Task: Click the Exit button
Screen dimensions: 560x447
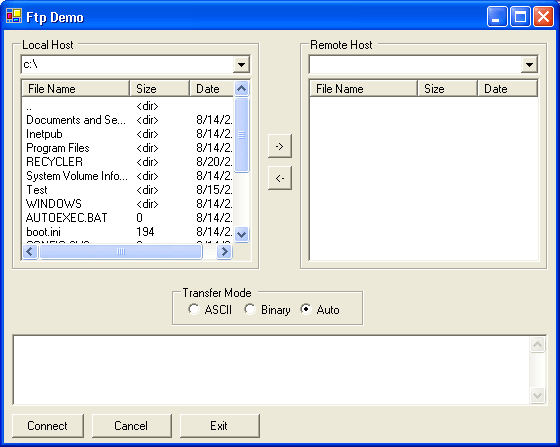Action: [219, 426]
